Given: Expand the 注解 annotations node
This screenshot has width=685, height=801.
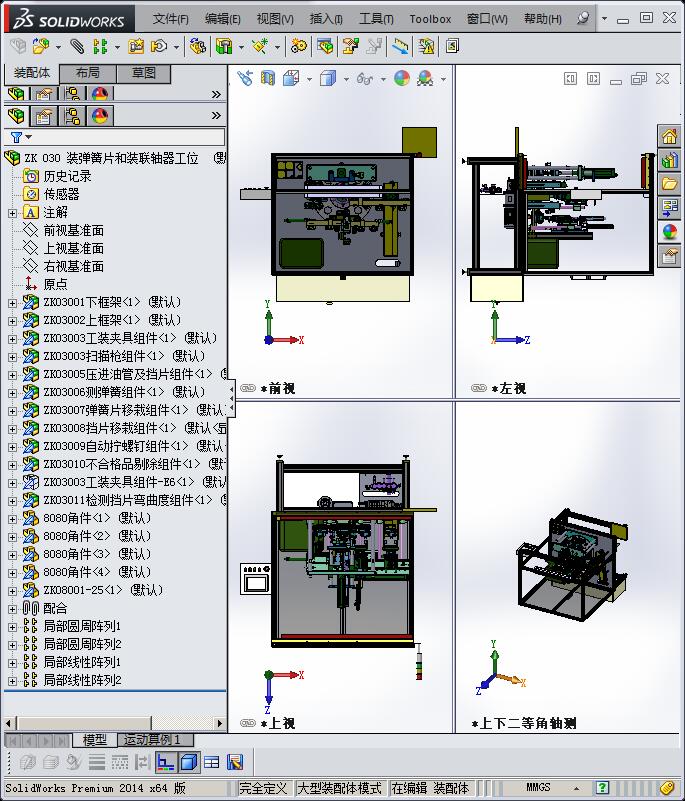Looking at the screenshot, I should point(12,213).
